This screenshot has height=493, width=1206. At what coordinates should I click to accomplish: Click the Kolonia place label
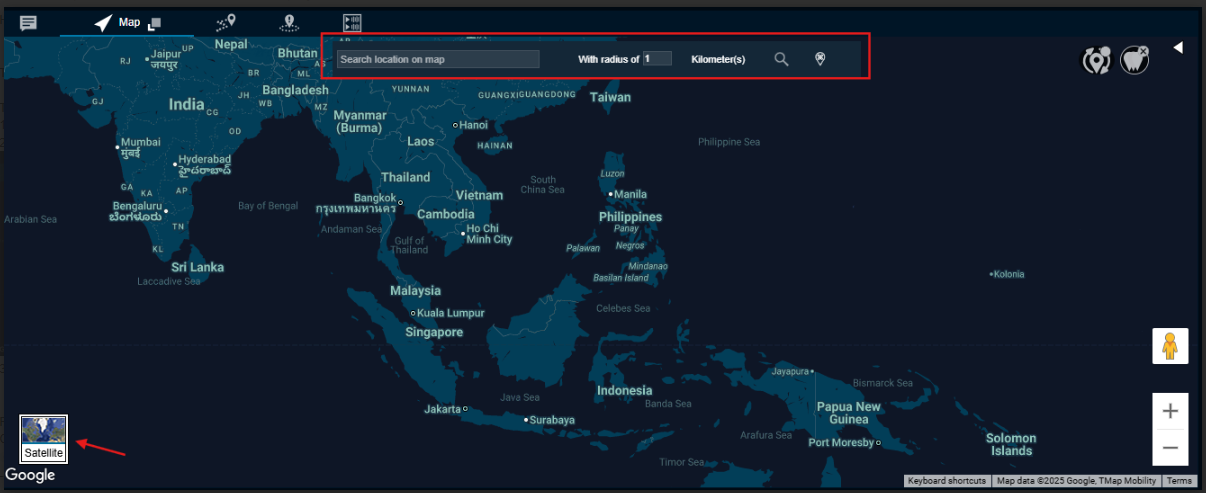coord(1009,274)
